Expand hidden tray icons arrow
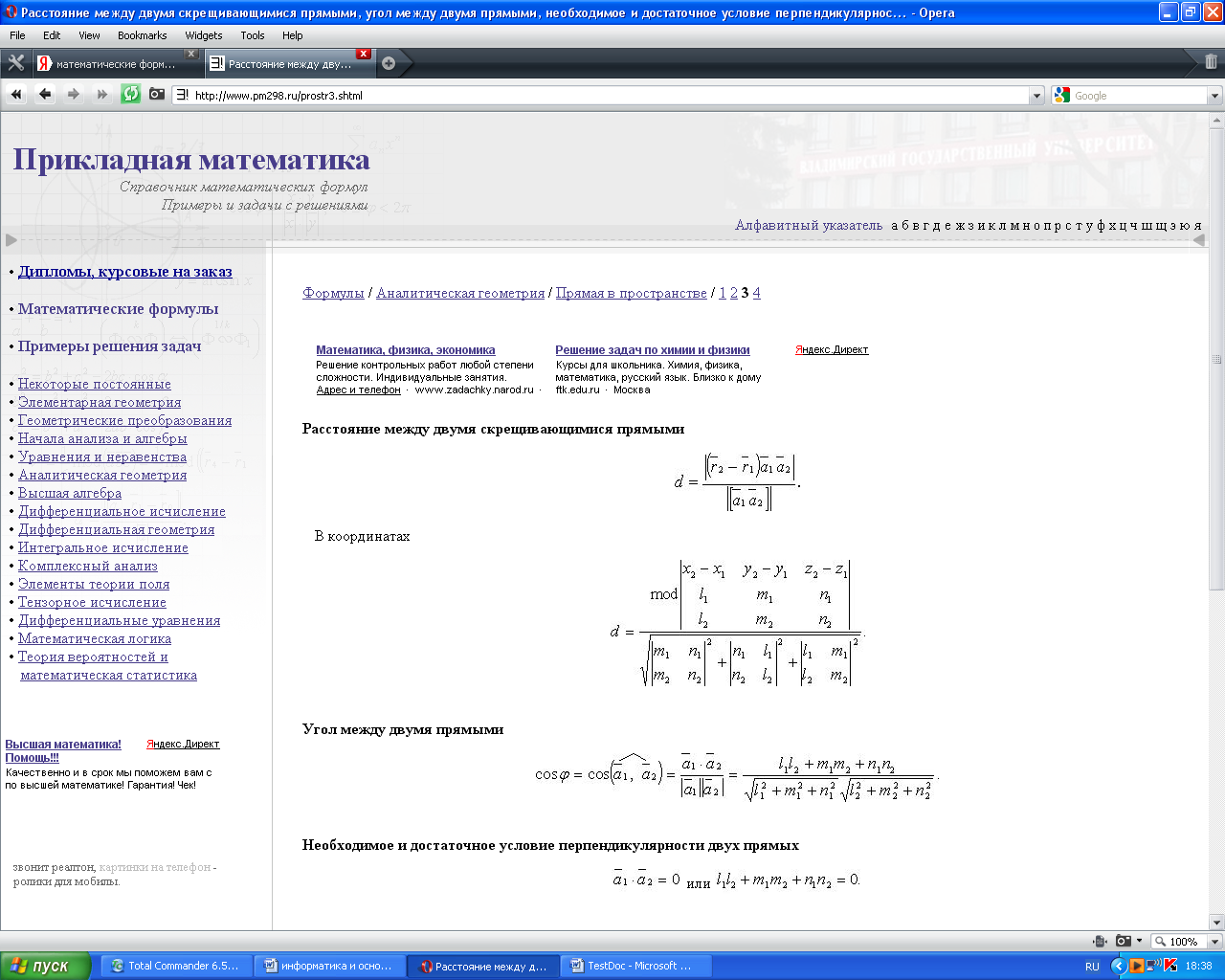1225x980 pixels. 1118,966
